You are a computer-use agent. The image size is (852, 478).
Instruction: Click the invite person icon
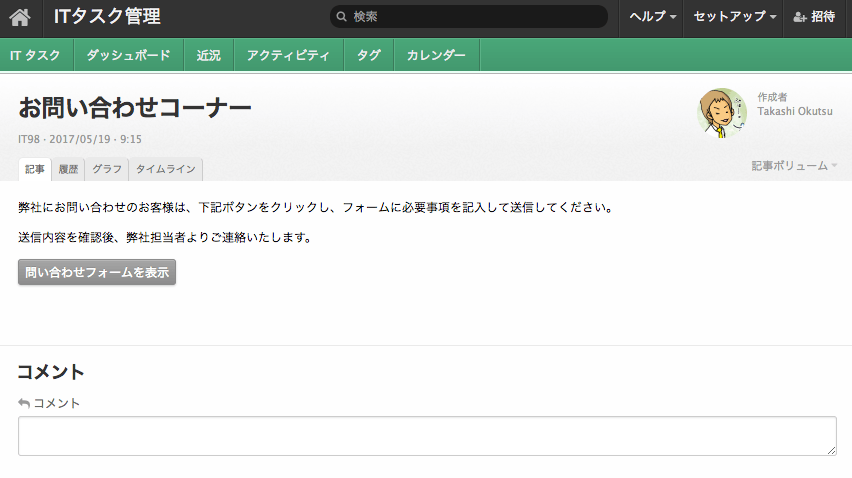(800, 17)
